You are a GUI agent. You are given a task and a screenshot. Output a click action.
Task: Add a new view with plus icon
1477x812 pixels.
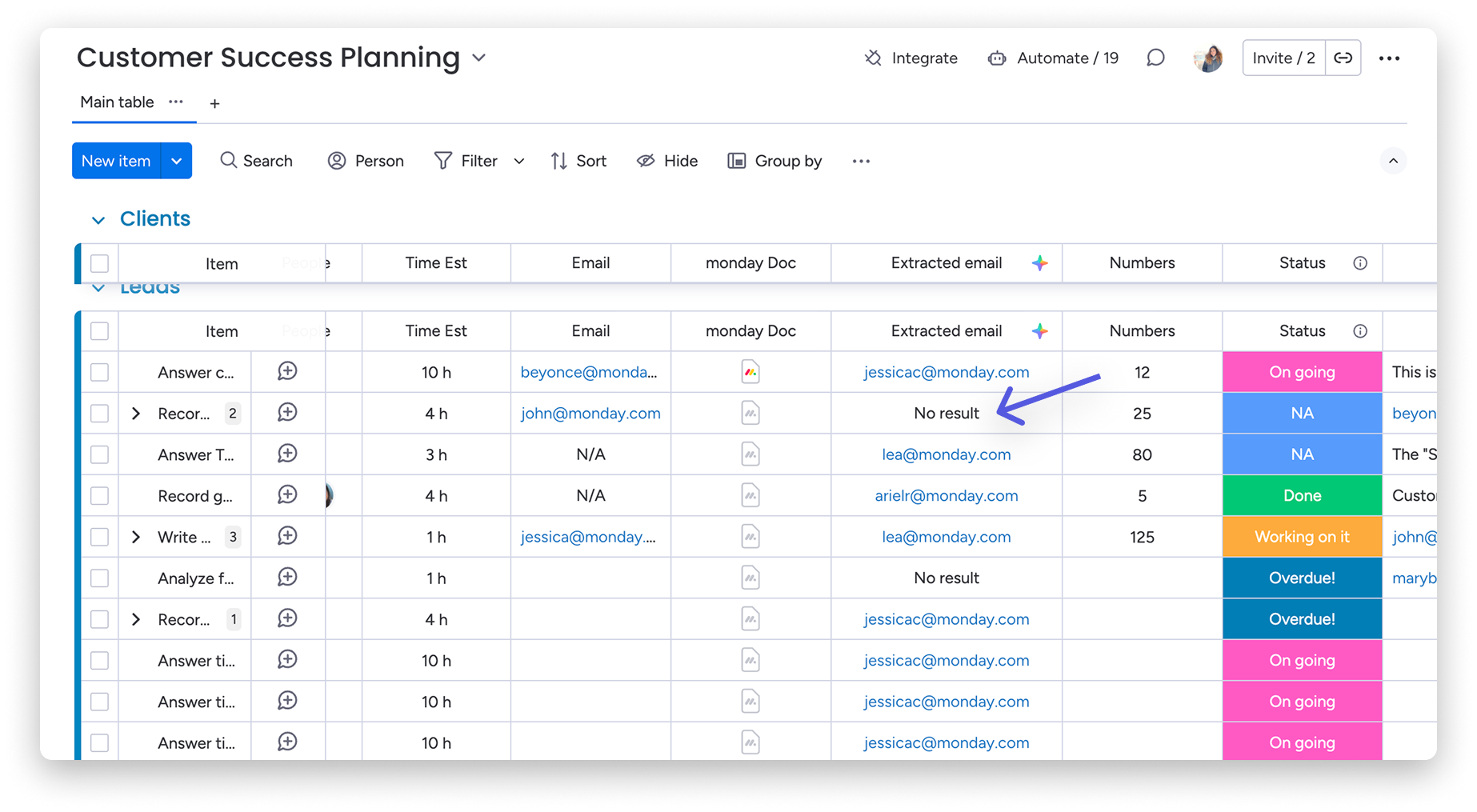[214, 103]
